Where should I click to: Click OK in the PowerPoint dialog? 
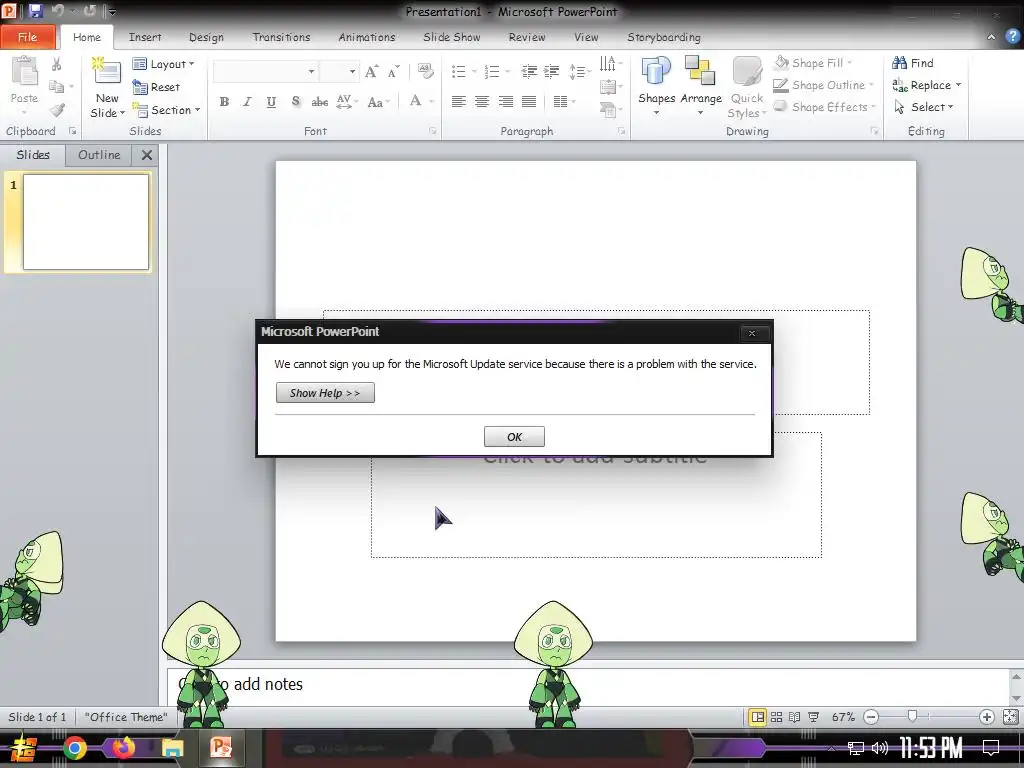[514, 437]
